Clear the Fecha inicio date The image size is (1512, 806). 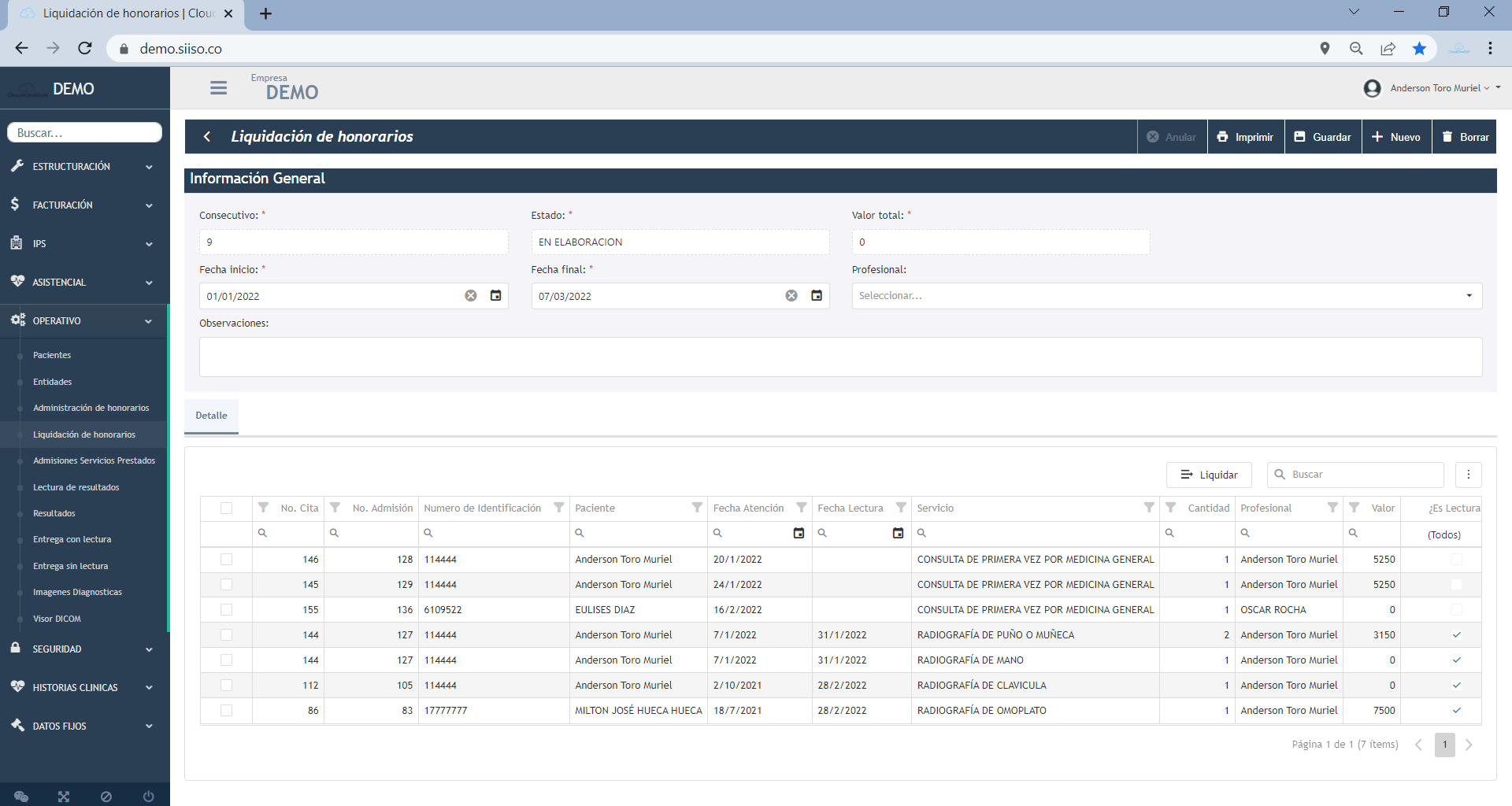[x=471, y=296]
